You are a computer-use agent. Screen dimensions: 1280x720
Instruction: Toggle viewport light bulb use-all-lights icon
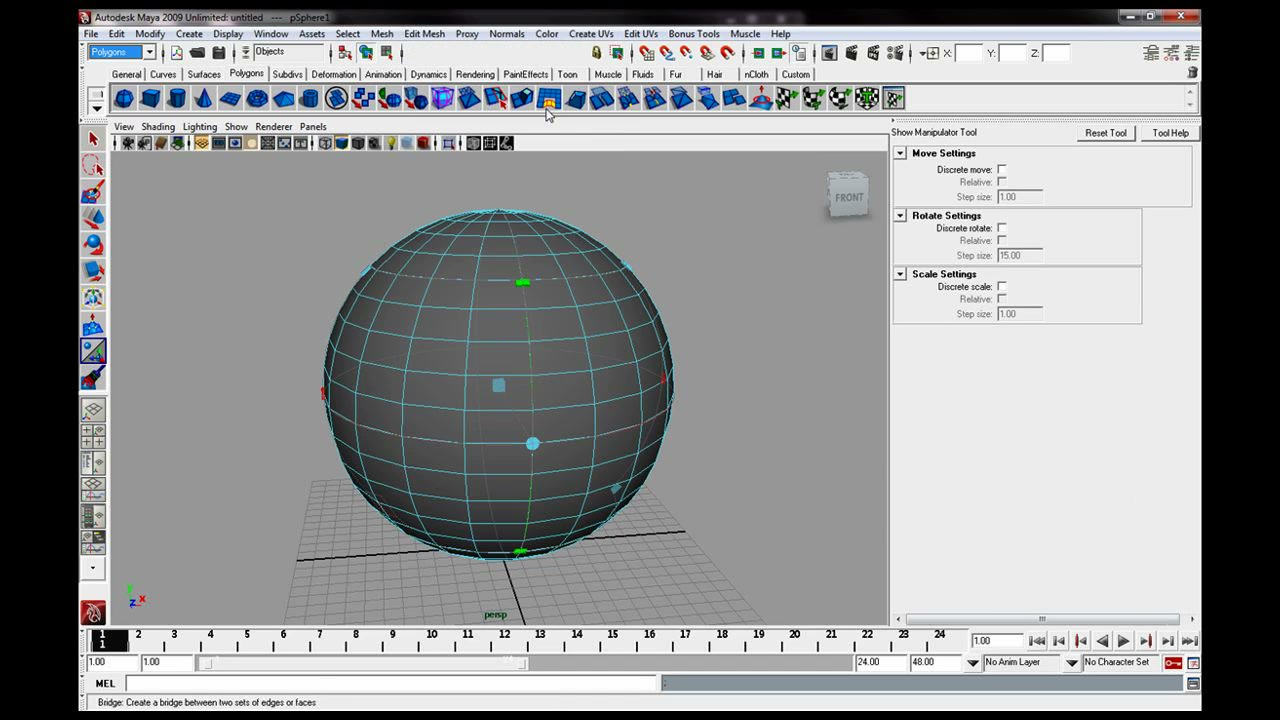coord(391,143)
